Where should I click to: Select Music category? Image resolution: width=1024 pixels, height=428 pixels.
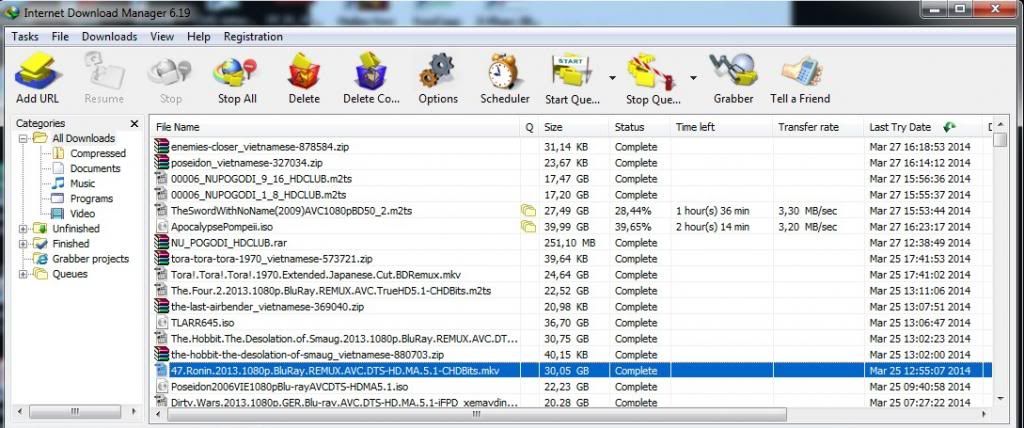click(x=83, y=184)
